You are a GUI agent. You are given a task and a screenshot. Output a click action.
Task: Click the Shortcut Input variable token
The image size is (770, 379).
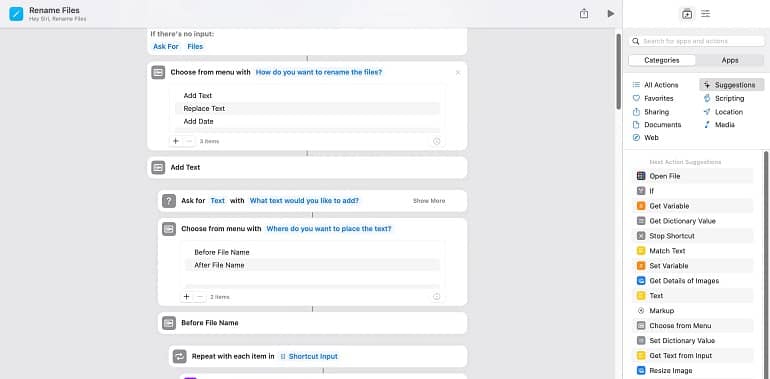pos(308,356)
